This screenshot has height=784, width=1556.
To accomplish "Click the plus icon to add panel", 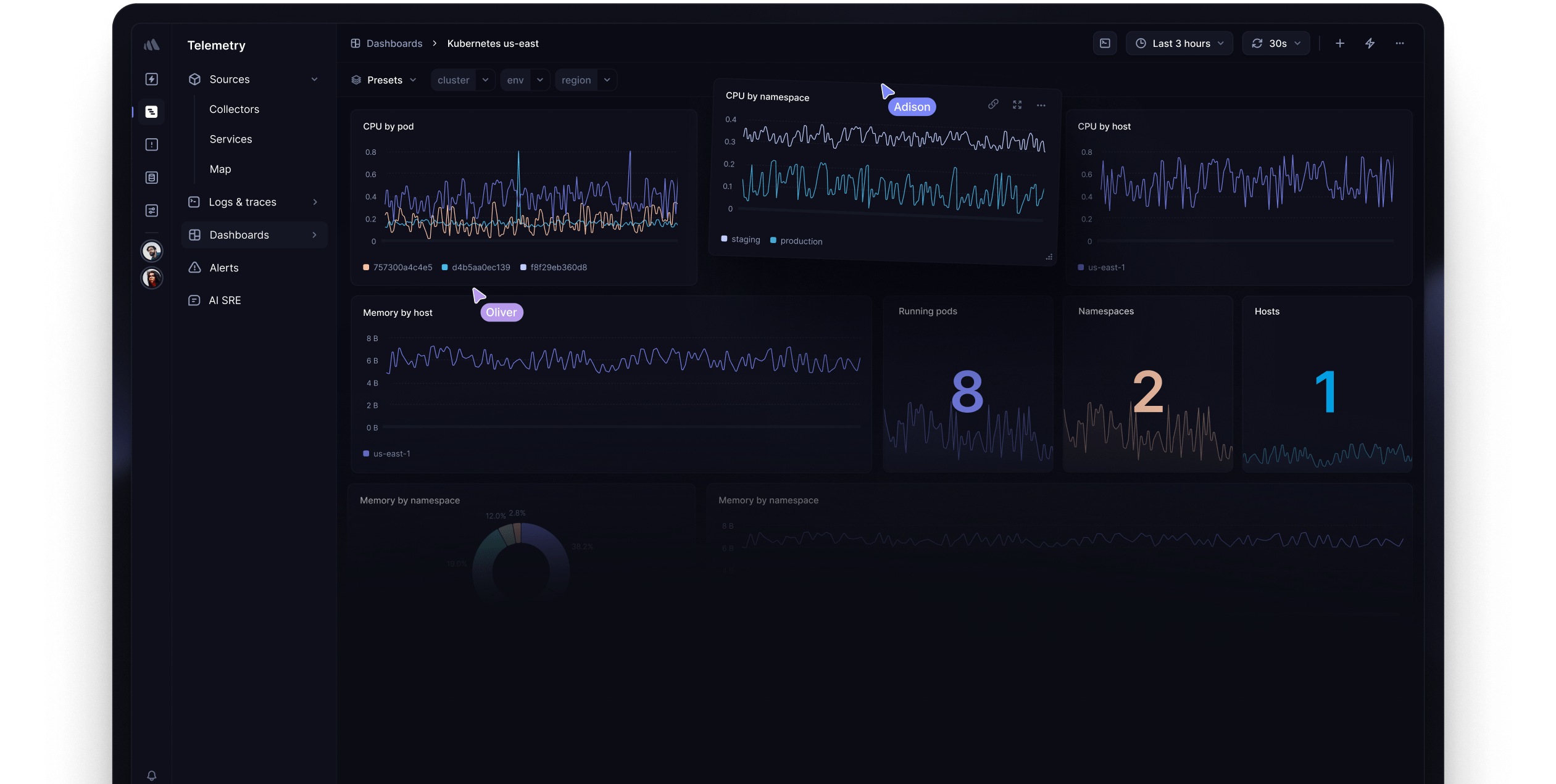I will tap(1339, 43).
